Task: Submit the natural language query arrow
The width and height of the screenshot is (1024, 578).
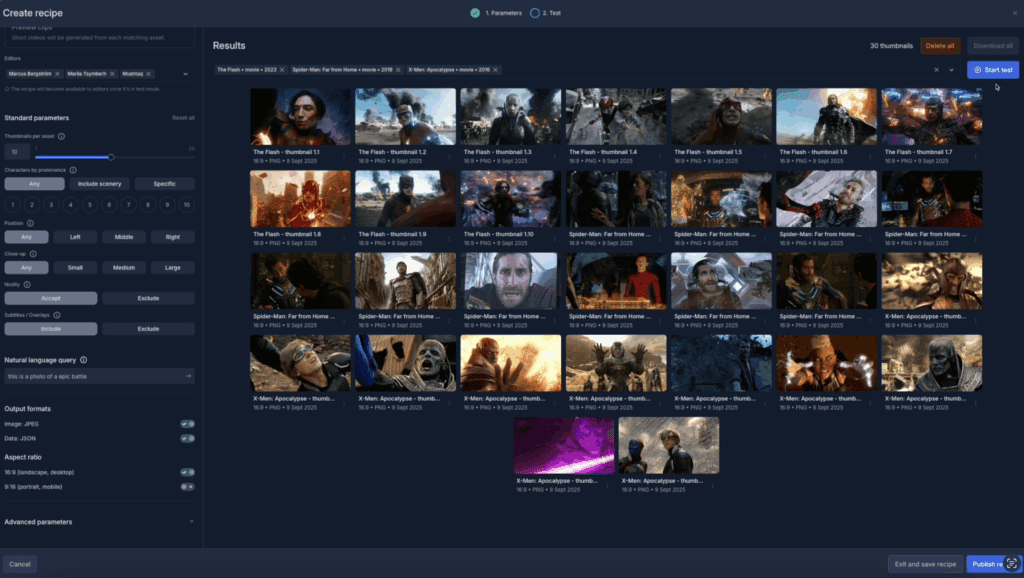Action: click(x=188, y=376)
